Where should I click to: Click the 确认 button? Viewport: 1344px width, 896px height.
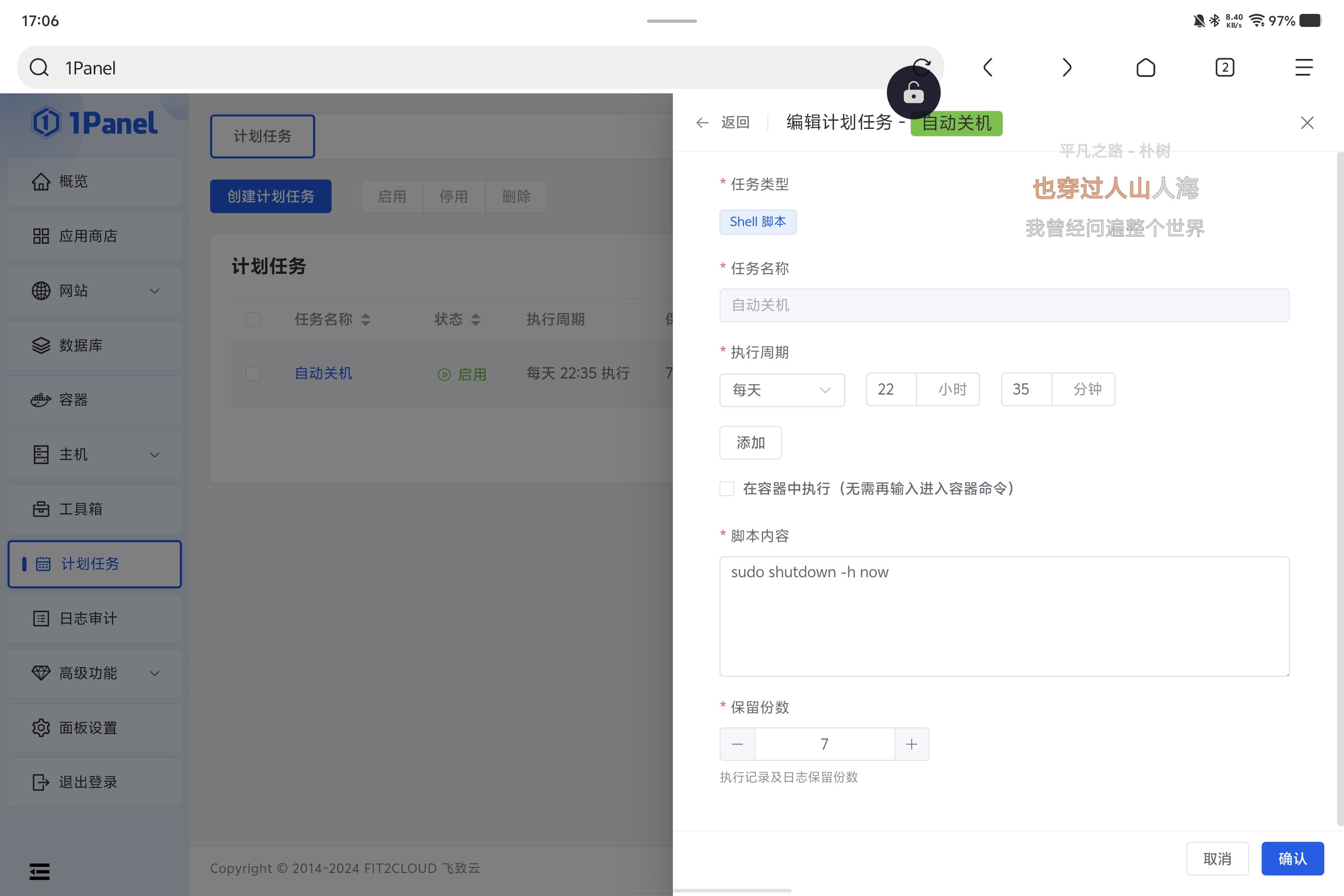(x=1292, y=858)
